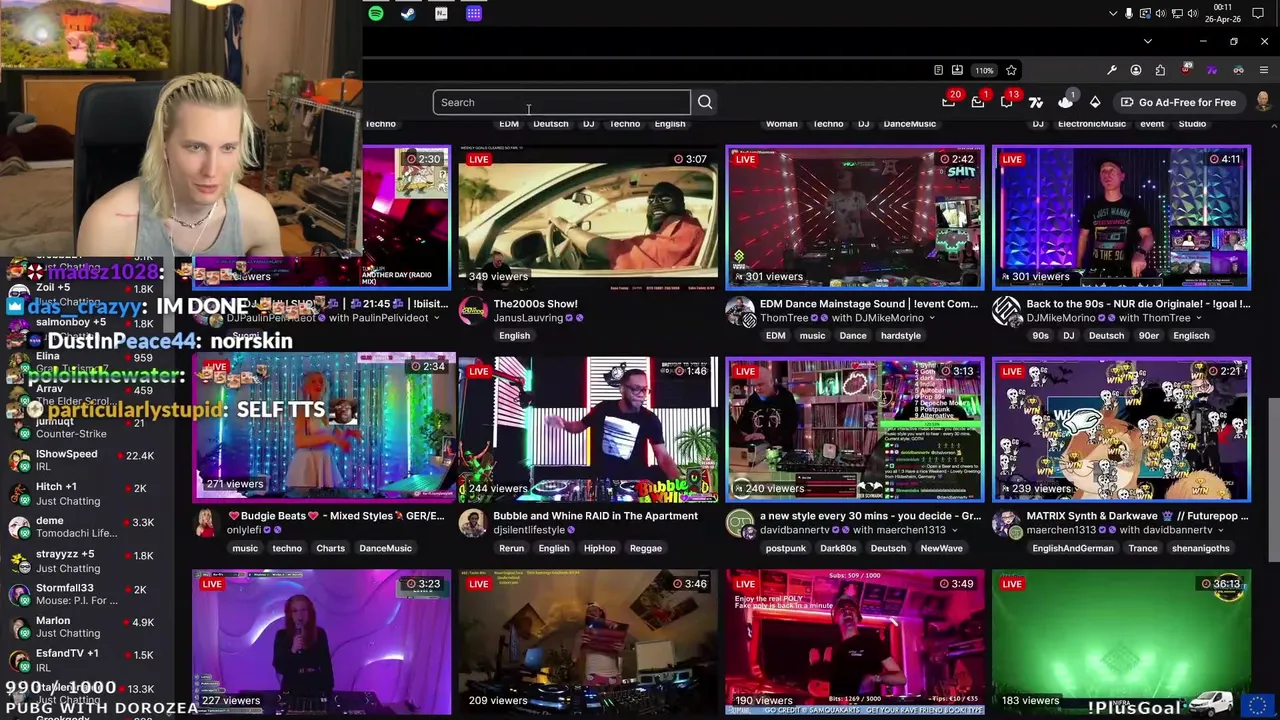
Task: Open Marlon channel in sidebar
Action: pyautogui.click(x=80, y=627)
